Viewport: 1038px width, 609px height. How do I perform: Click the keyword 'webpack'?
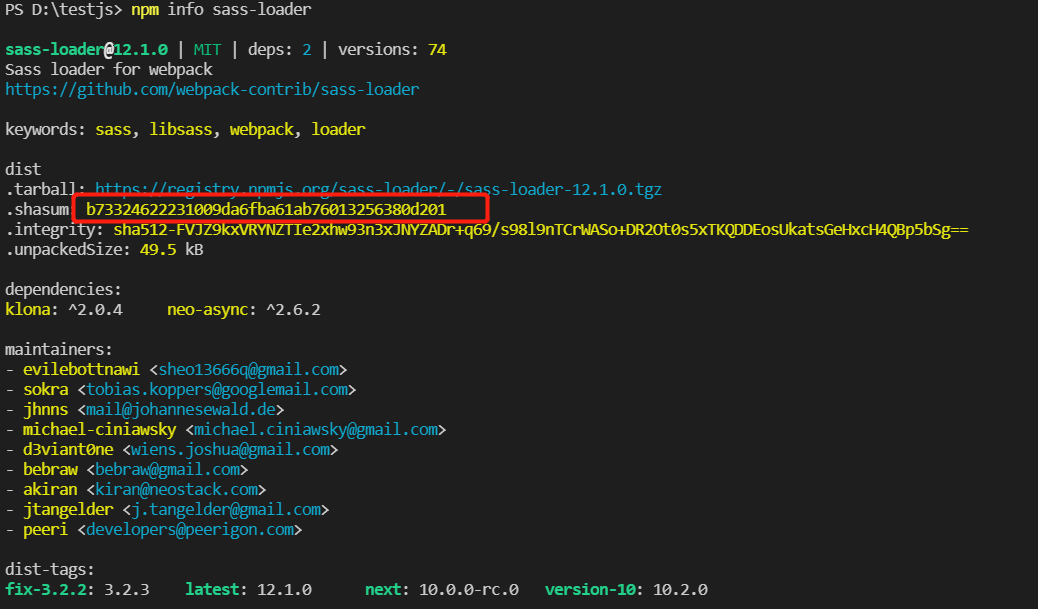(x=261, y=129)
